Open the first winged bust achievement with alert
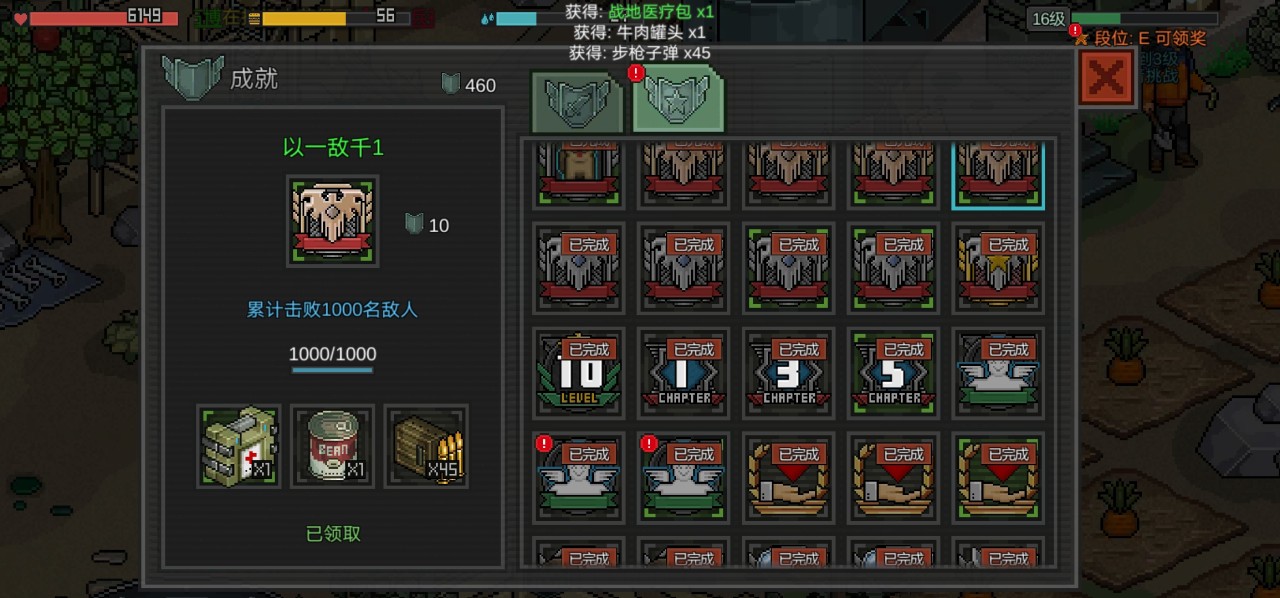1280x598 pixels. (x=579, y=477)
